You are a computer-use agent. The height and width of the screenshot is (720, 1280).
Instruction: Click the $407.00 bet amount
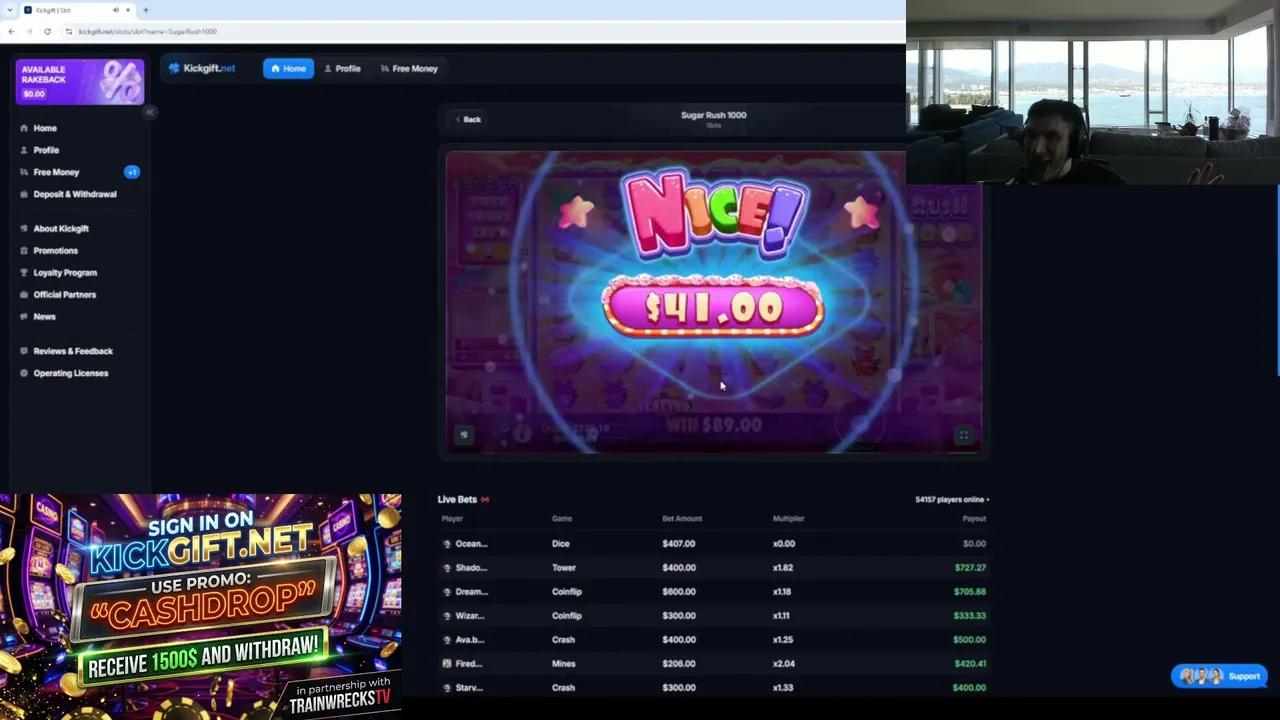(x=678, y=544)
